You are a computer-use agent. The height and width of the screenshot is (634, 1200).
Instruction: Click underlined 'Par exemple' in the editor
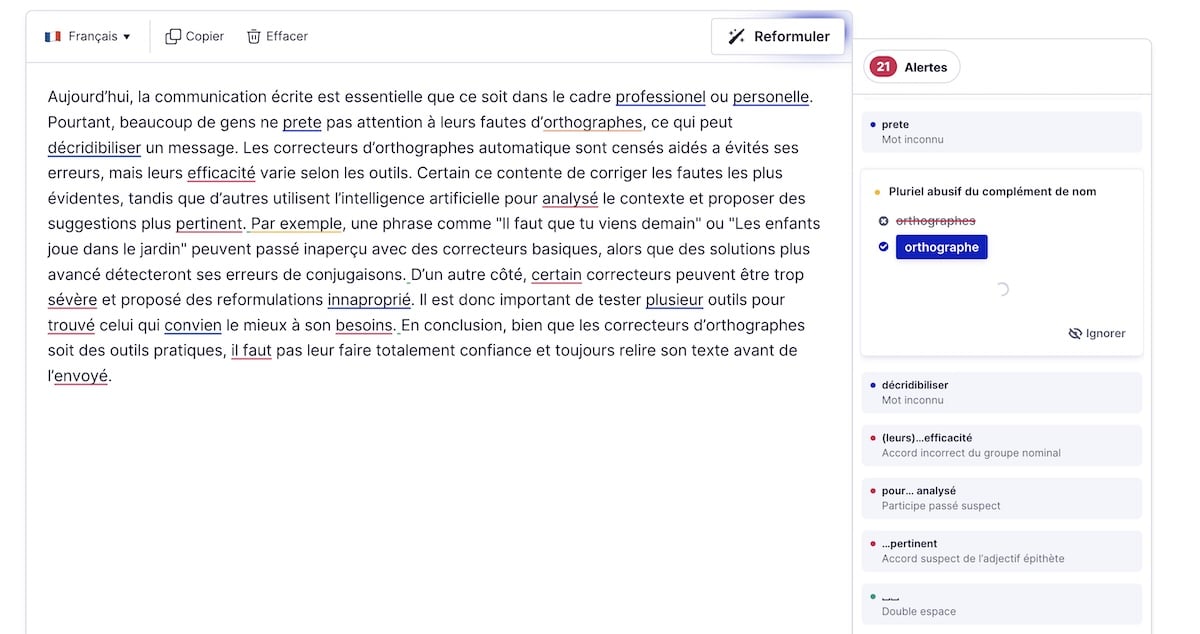click(x=296, y=224)
